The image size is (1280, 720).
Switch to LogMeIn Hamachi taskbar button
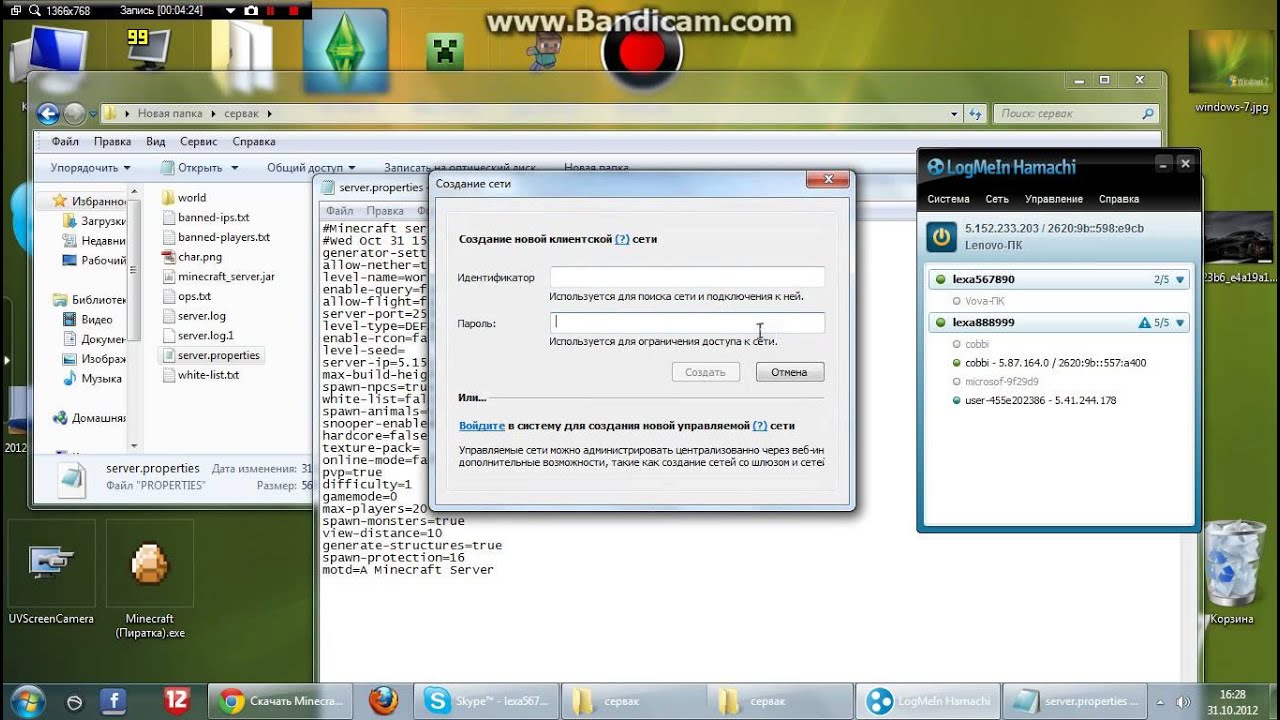[x=930, y=701]
